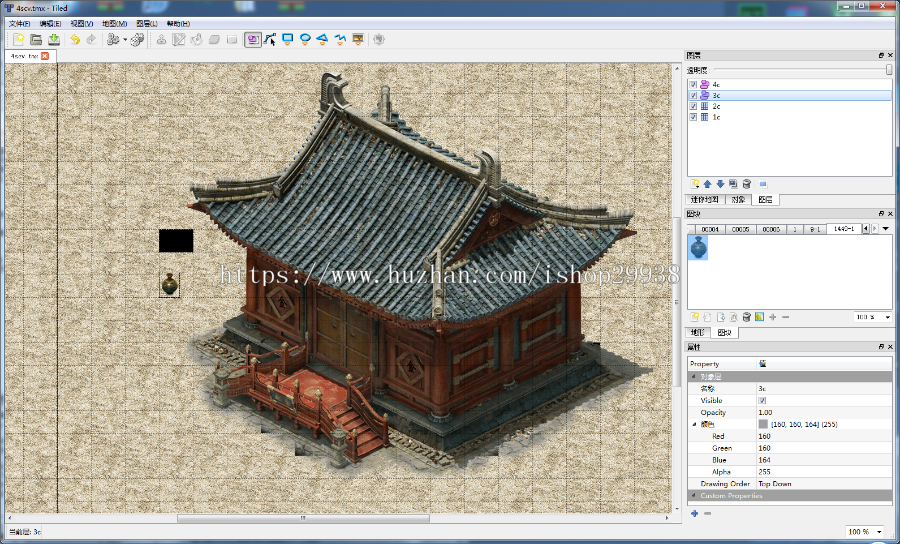Open the tileset tabs list dropdown

click(886, 229)
